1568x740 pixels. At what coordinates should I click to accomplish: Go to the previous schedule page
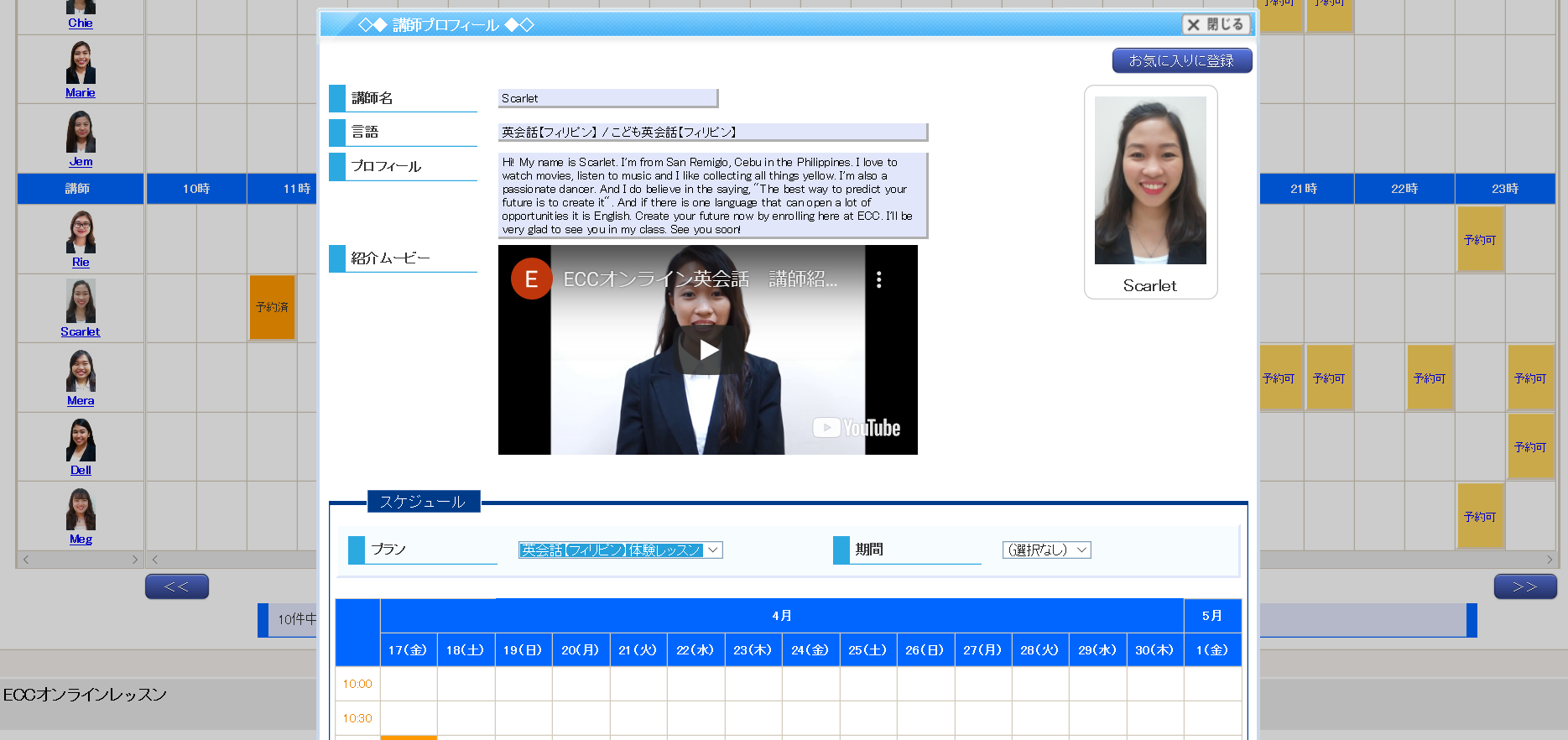tap(176, 586)
